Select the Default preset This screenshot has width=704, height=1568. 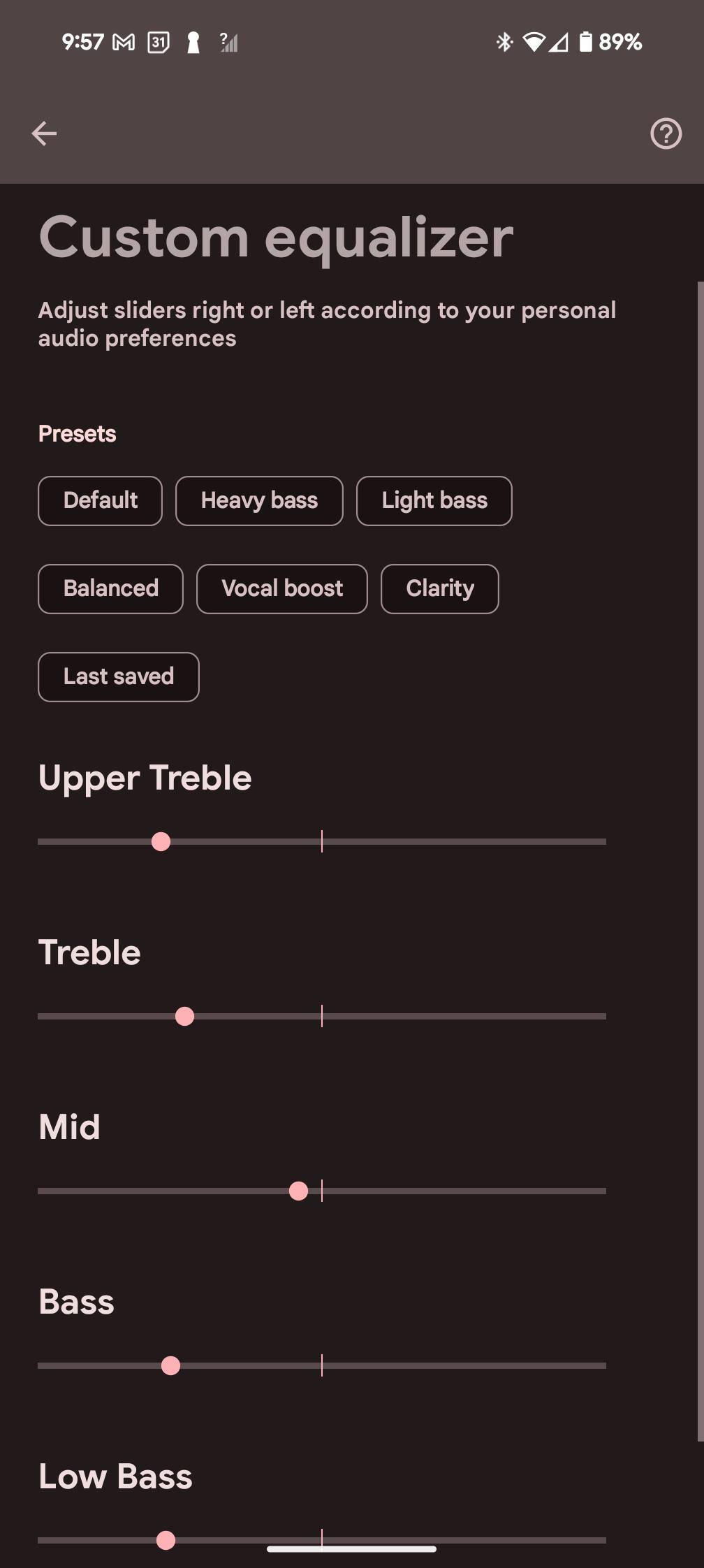pyautogui.click(x=100, y=500)
